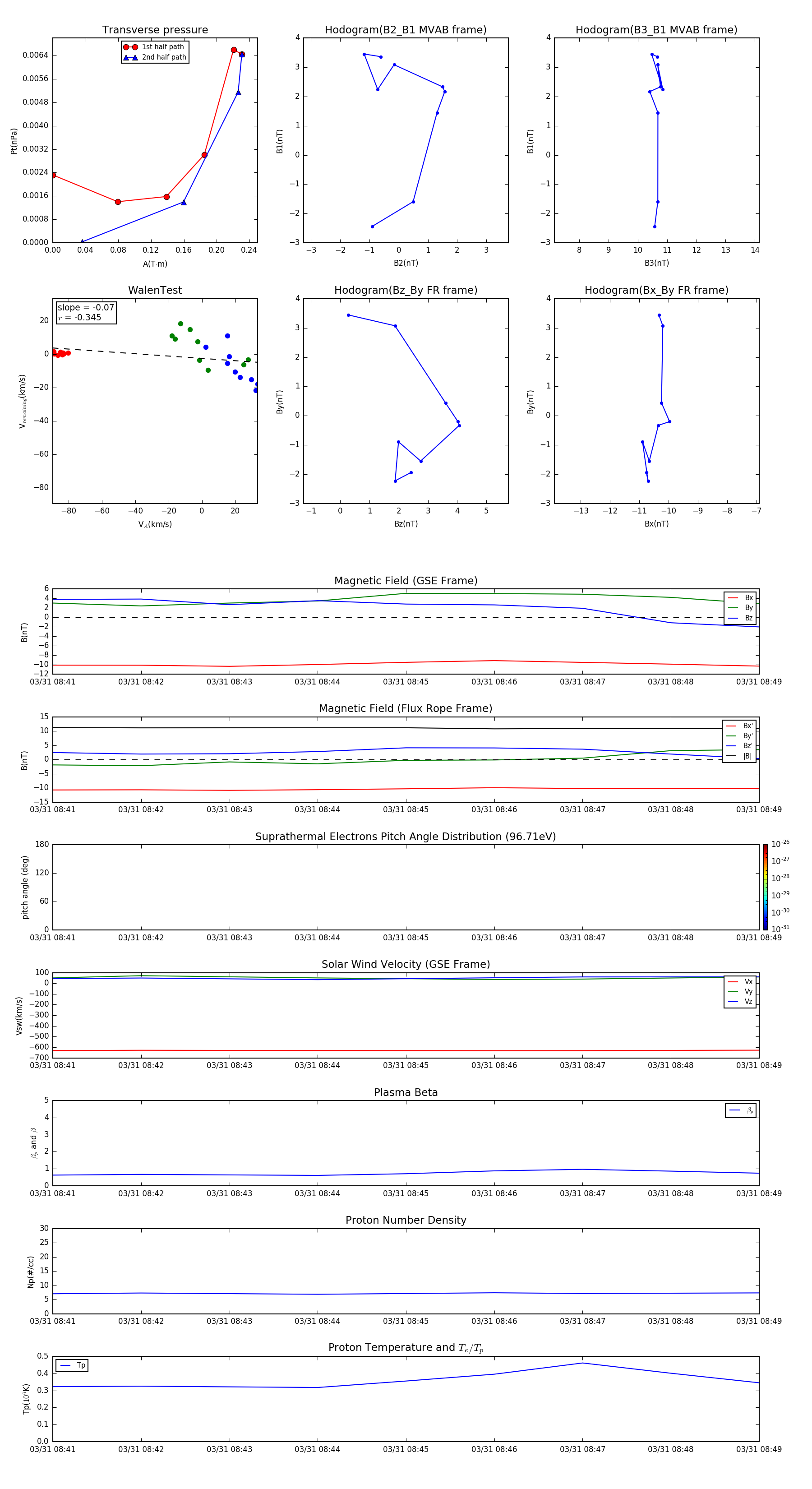812x1489 pixels.
Task: Click the "Hodogram(Bx_By FR frame)" title
Action: 656,290
